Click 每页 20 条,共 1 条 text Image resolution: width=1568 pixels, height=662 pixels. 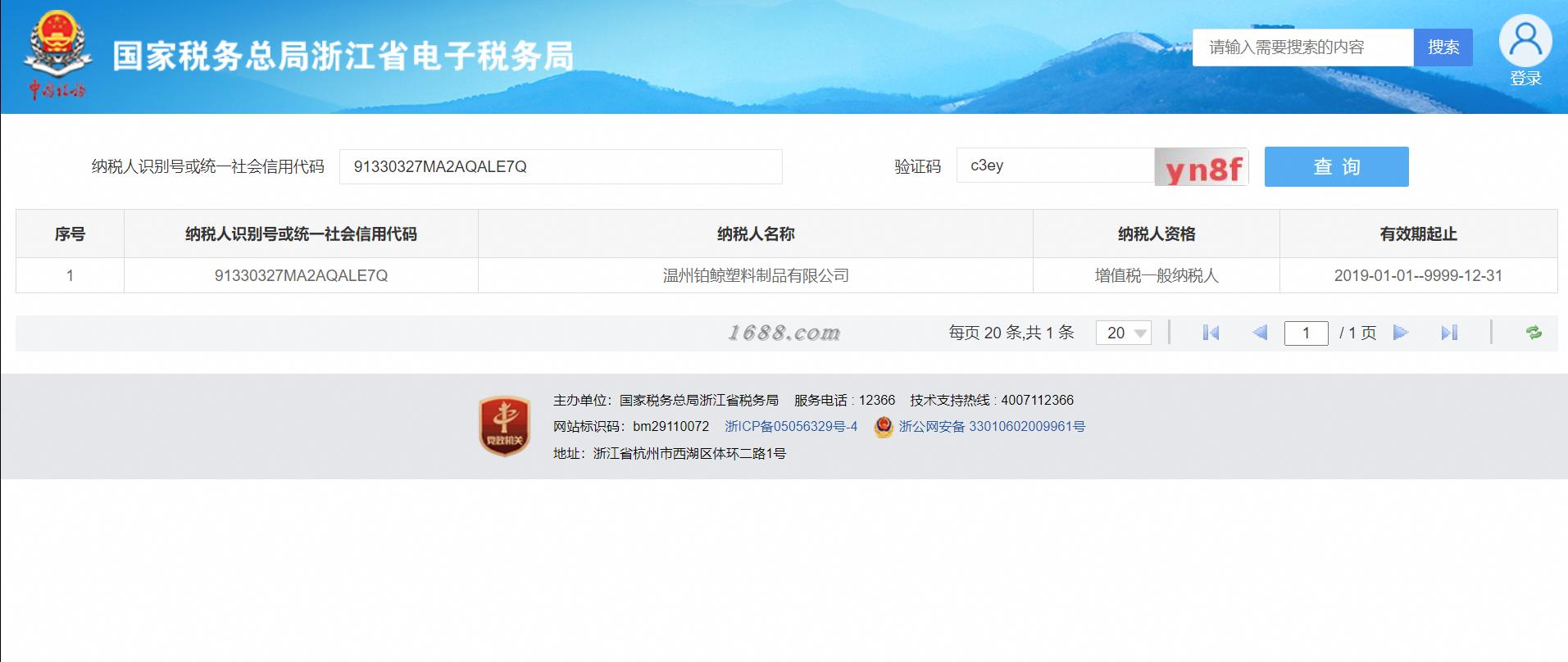tap(1011, 333)
